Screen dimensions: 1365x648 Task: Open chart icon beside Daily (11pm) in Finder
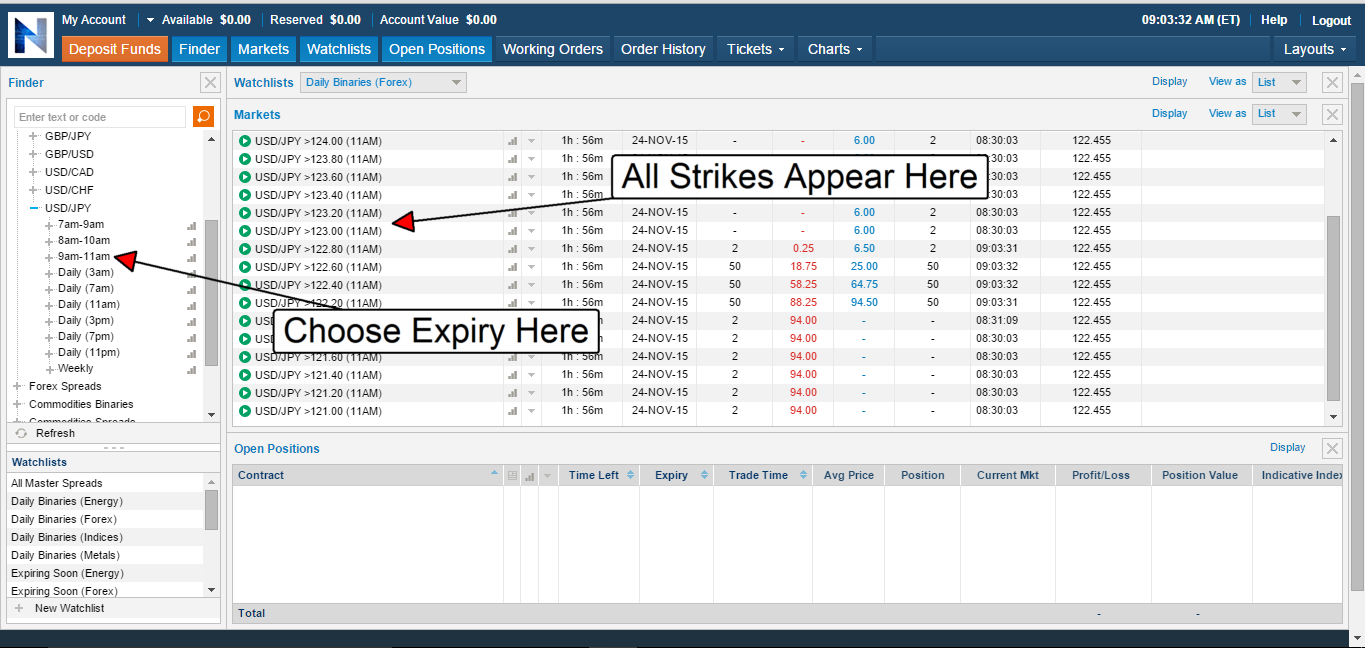[x=192, y=353]
